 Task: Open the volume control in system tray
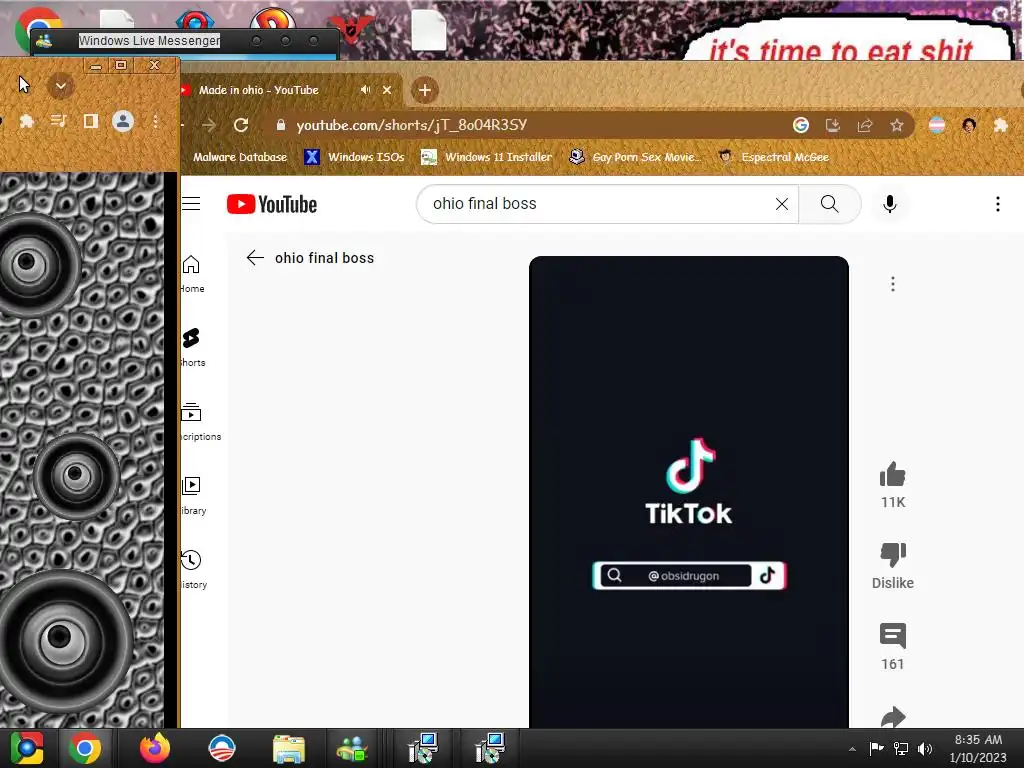coord(925,748)
